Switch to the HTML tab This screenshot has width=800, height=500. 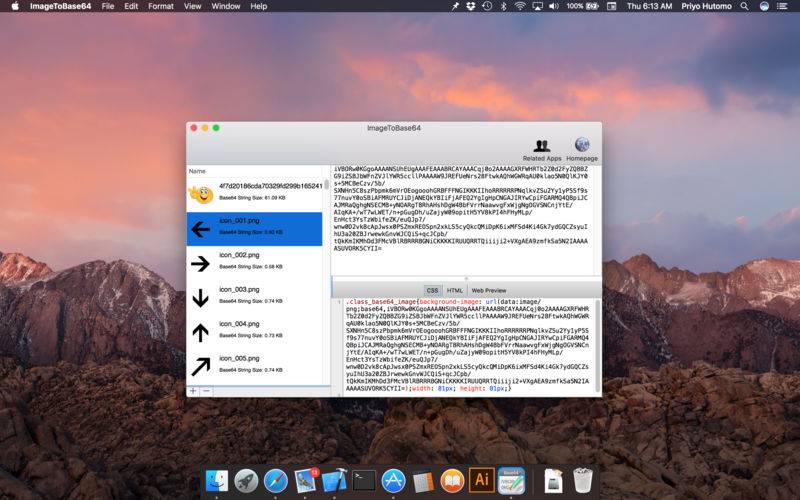pos(455,290)
